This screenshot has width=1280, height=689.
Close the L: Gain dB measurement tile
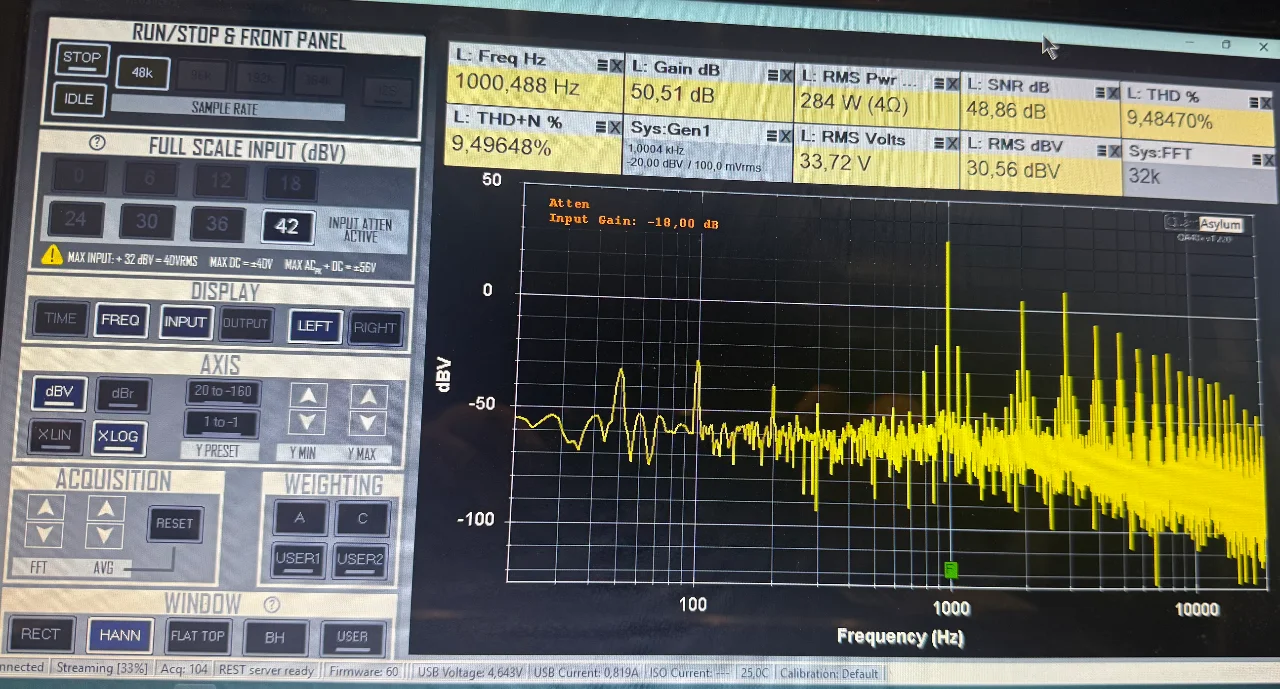[x=787, y=75]
